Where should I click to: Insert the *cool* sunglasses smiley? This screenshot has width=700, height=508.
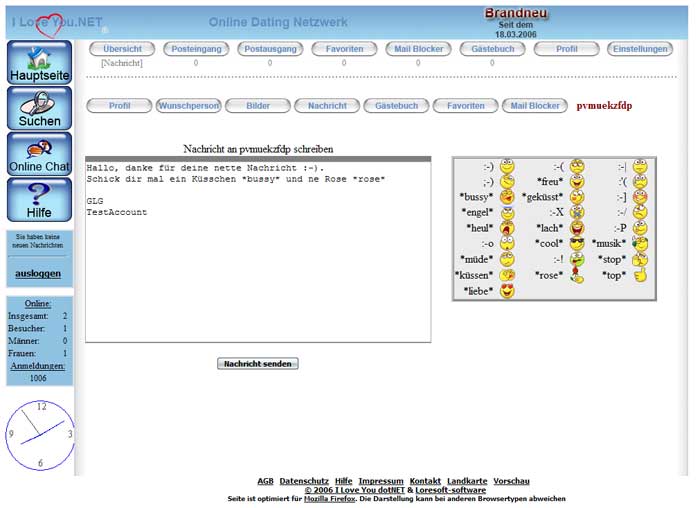coord(577,243)
